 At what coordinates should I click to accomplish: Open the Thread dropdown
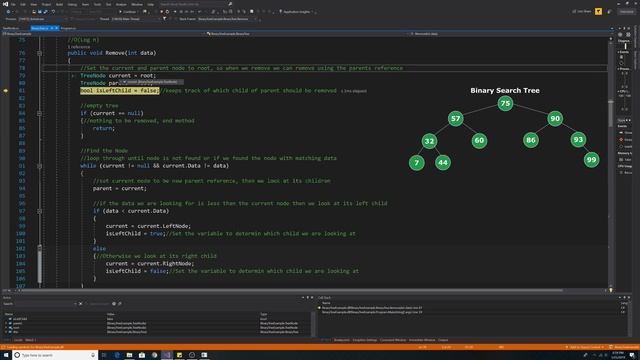coord(135,19)
